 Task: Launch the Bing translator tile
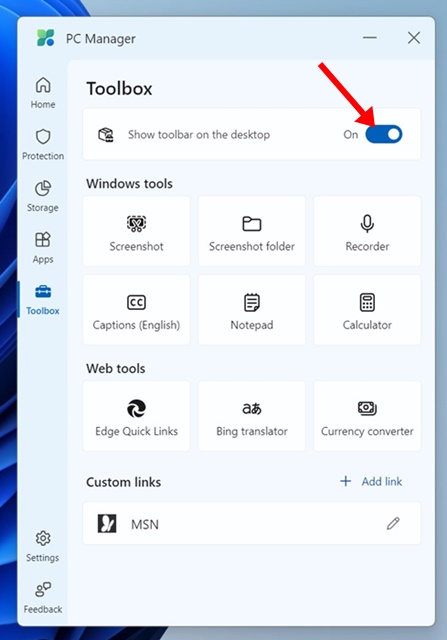[252, 416]
